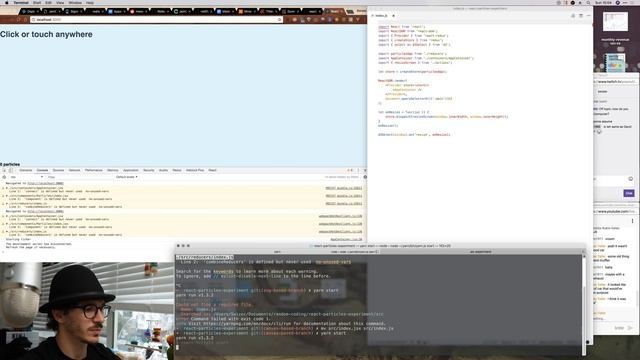Open the three-dot menu in code editor toolbar
Viewport: 640px width, 360px height.
click(x=589, y=16)
